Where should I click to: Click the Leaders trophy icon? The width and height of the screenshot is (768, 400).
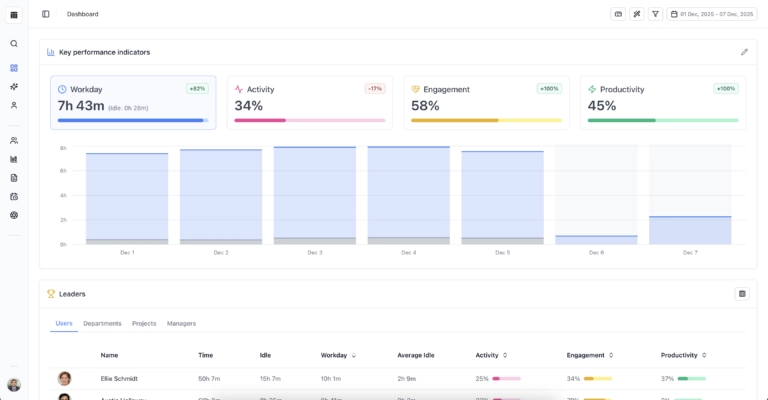point(51,294)
